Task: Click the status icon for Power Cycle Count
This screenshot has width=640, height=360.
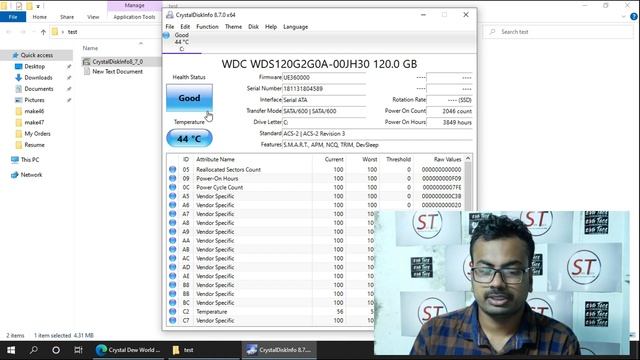Action: 173,187
